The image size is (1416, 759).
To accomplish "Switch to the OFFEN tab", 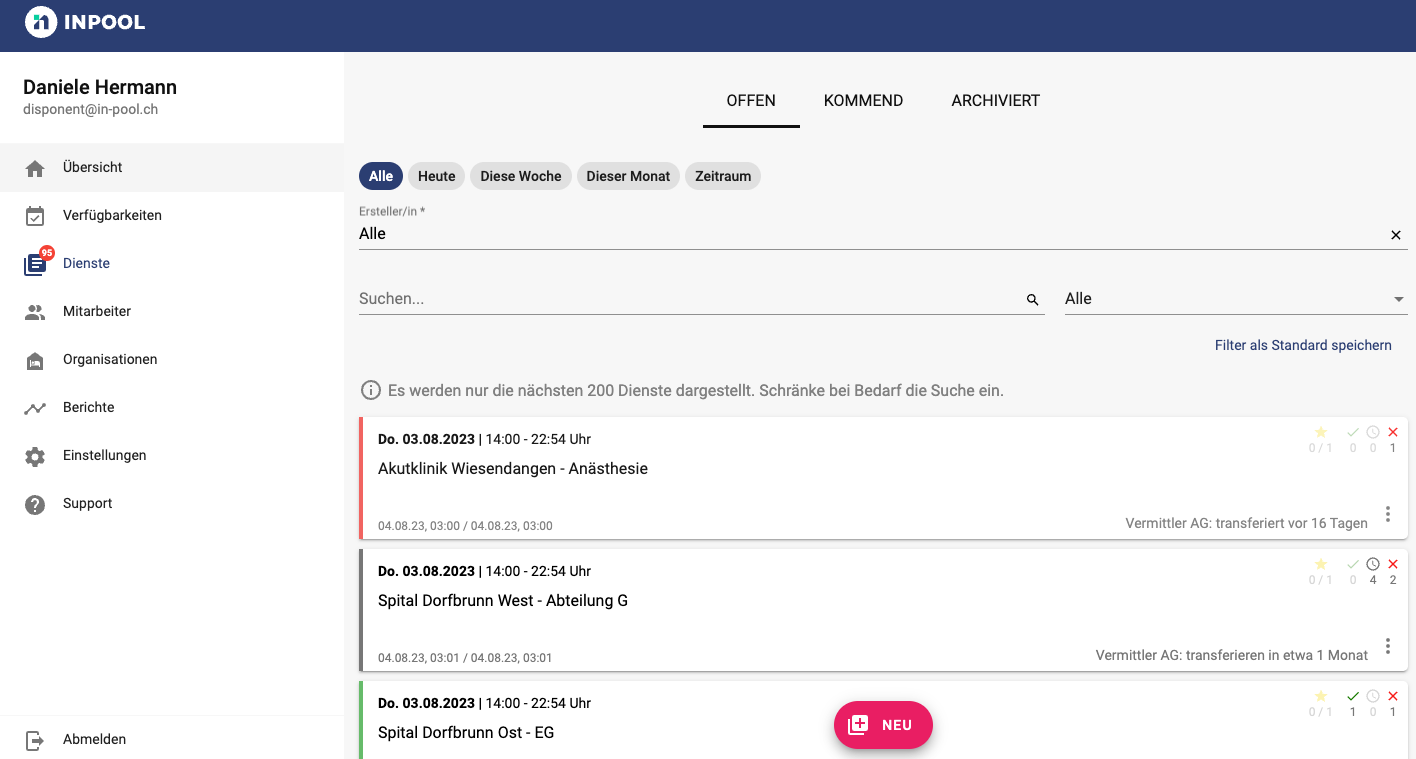I will click(751, 101).
